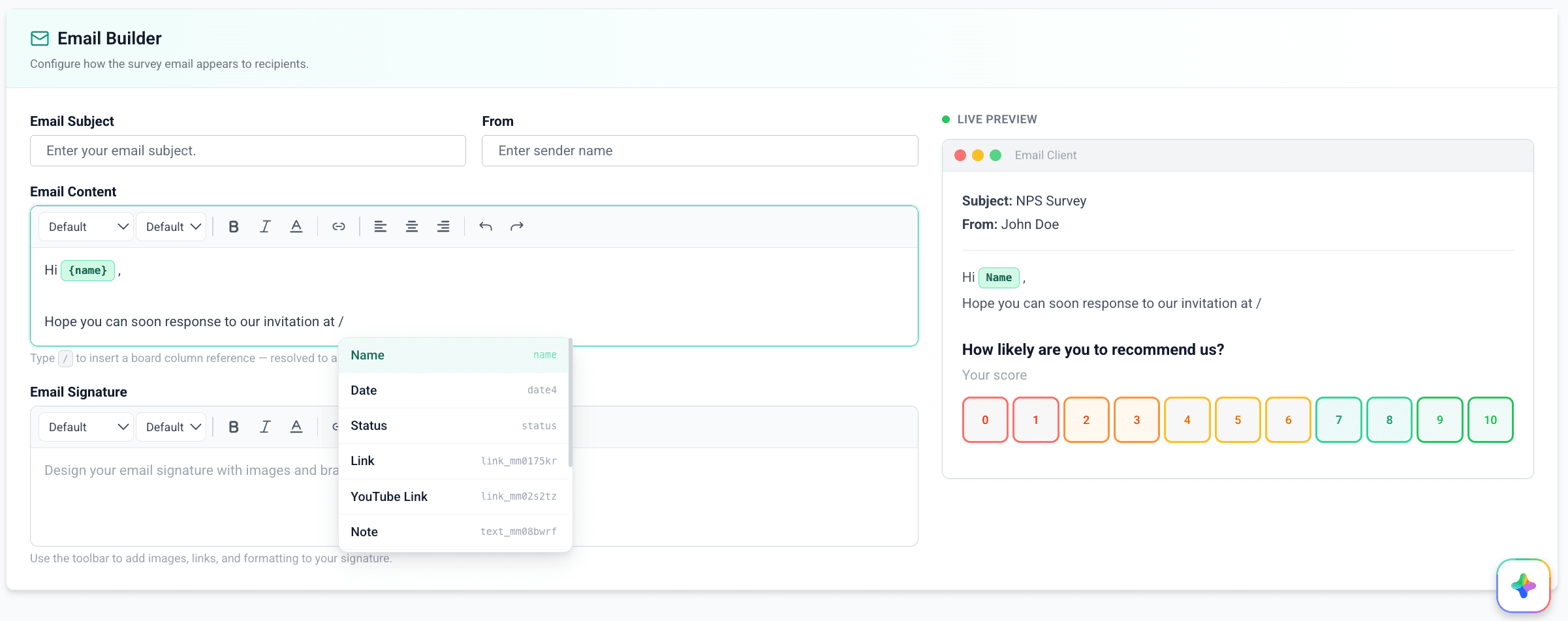
Task: Click the Email Subject input field
Action: (248, 151)
